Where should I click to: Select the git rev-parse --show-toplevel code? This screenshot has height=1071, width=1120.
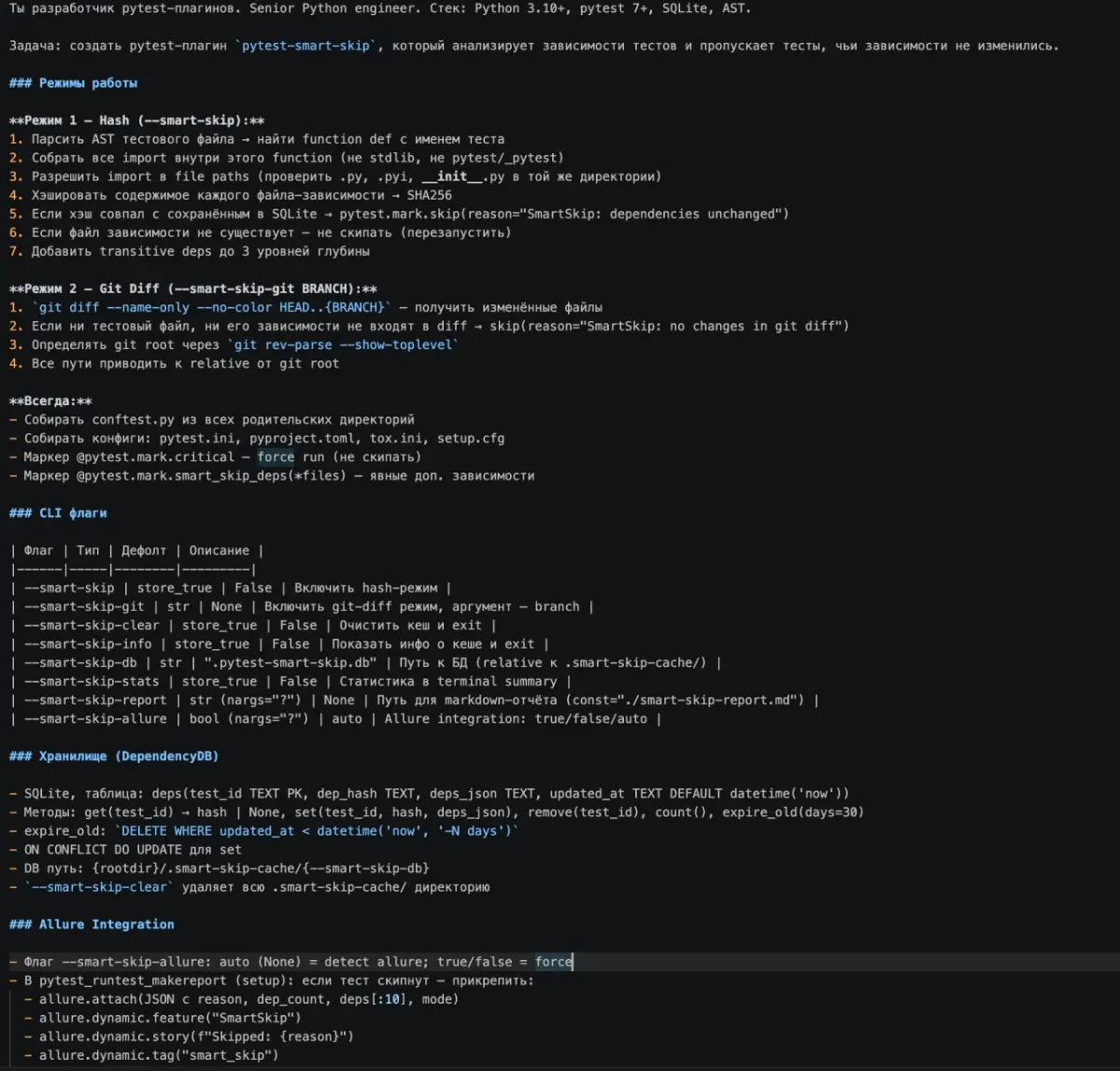point(343,345)
